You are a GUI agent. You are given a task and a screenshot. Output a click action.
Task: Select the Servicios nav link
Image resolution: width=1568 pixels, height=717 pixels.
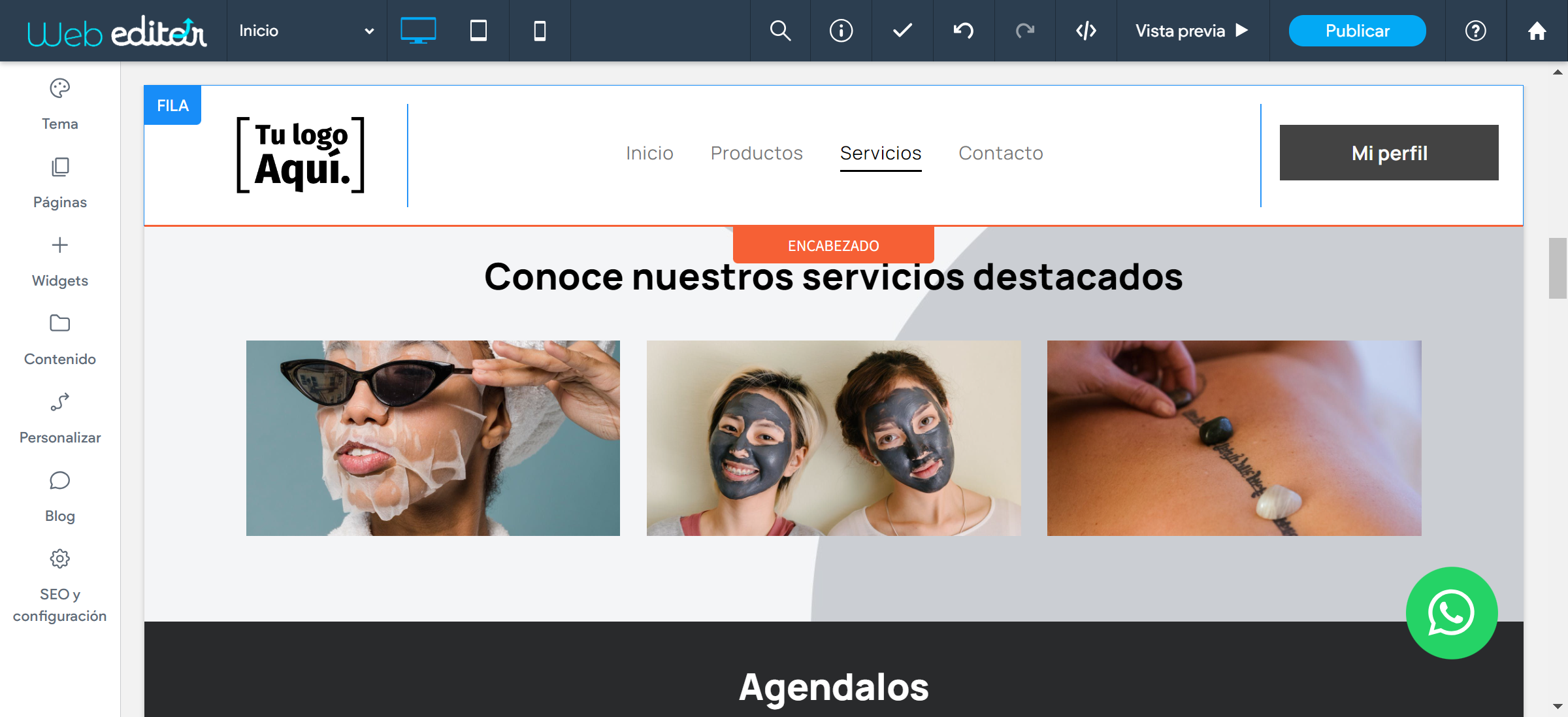pyautogui.click(x=881, y=153)
